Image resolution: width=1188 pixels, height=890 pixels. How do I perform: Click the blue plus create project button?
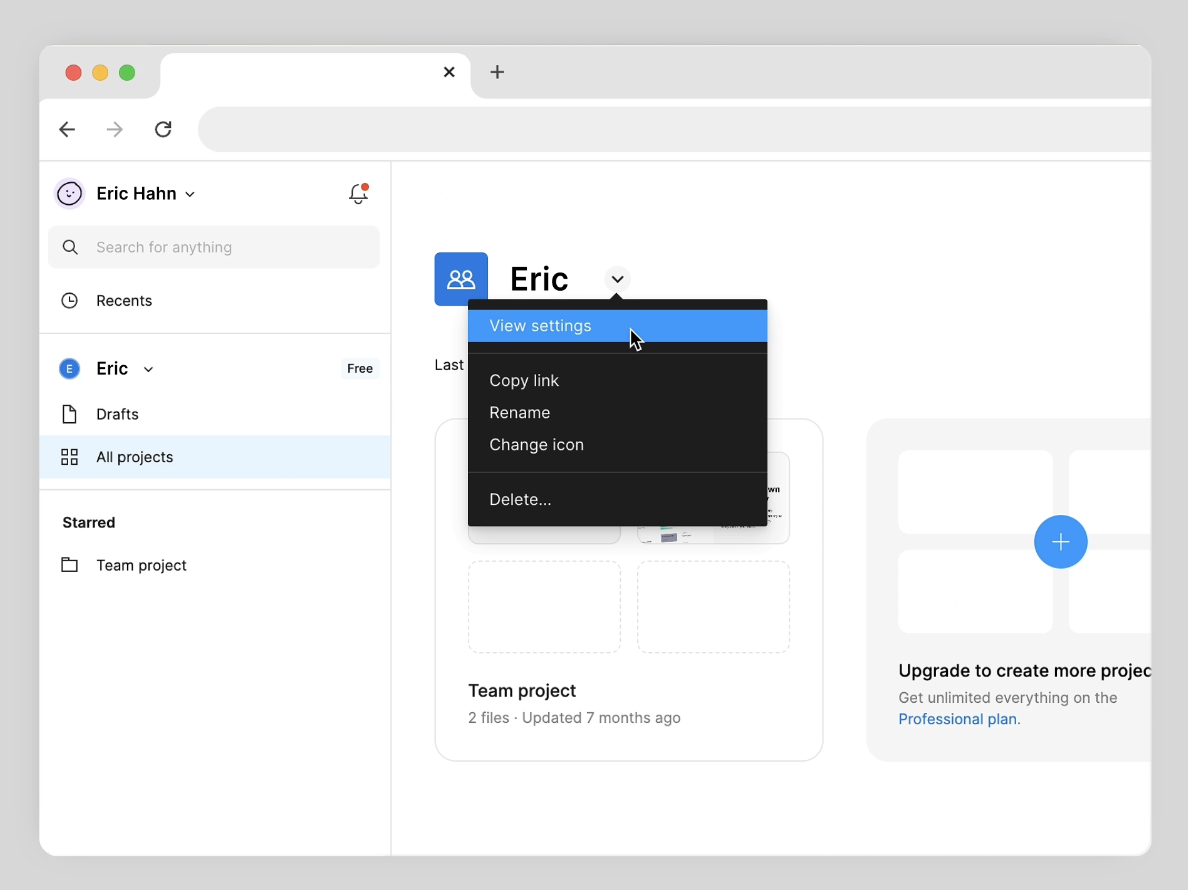pos(1060,542)
